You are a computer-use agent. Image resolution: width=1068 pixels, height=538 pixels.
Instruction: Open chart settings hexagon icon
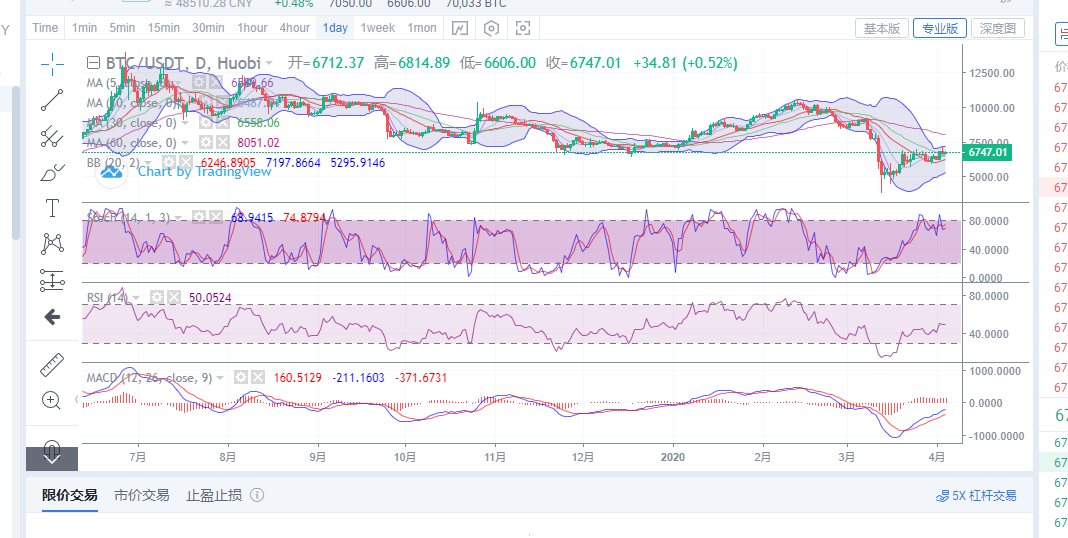click(x=491, y=28)
